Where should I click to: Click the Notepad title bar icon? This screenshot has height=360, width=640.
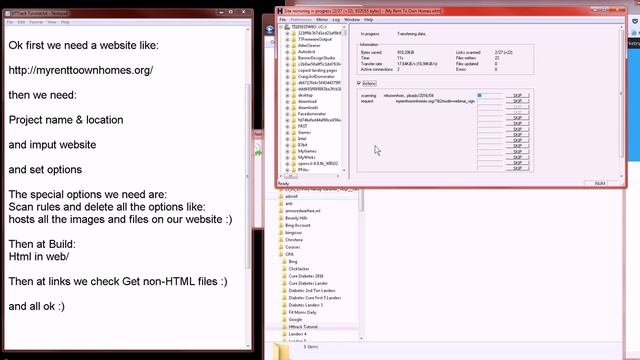tap(8, 13)
